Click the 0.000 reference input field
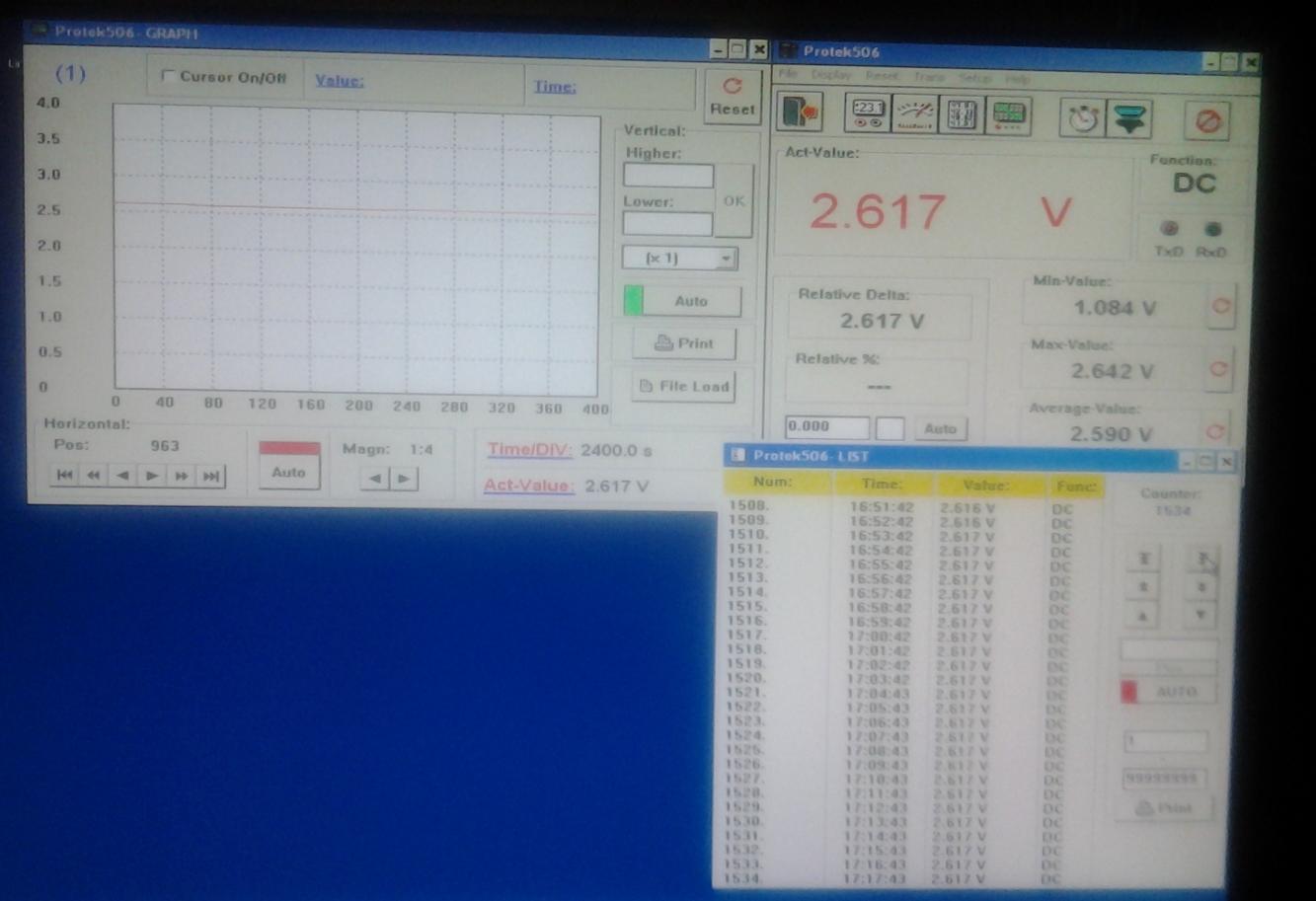The width and height of the screenshot is (1316, 901). pos(827,427)
